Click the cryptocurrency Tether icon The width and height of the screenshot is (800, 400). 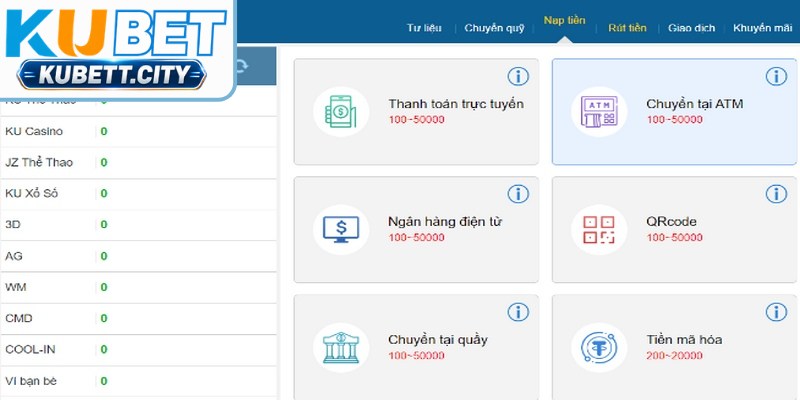click(599, 347)
